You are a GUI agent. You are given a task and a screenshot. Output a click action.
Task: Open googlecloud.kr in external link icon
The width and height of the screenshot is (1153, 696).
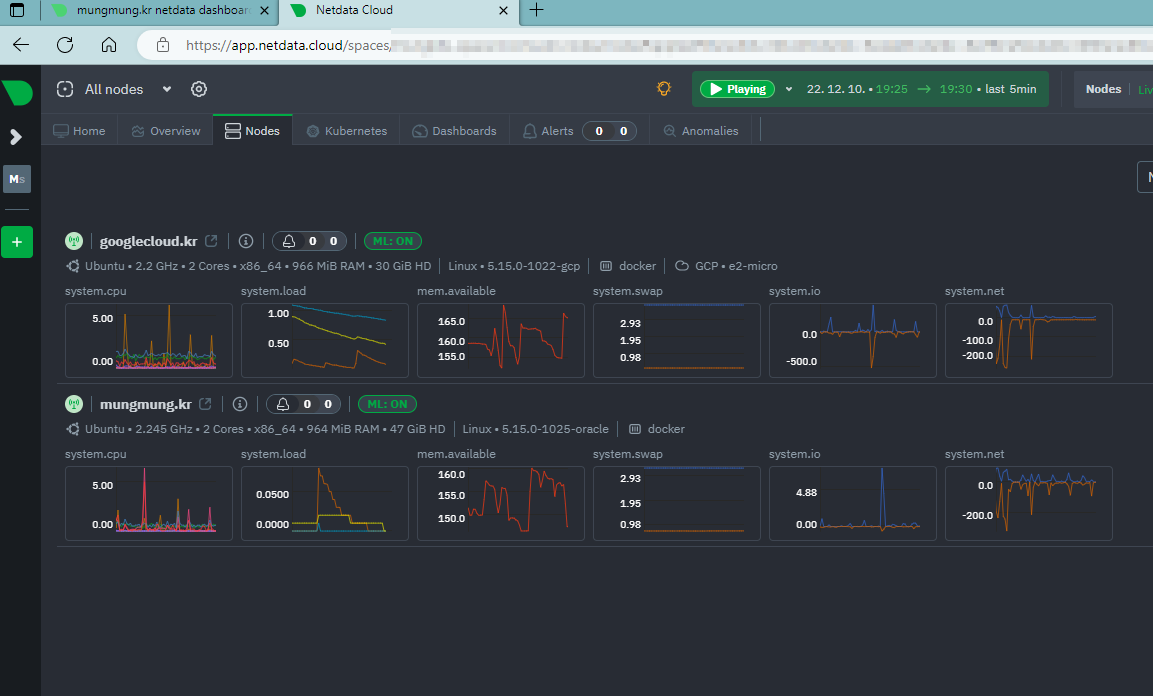pyautogui.click(x=211, y=240)
